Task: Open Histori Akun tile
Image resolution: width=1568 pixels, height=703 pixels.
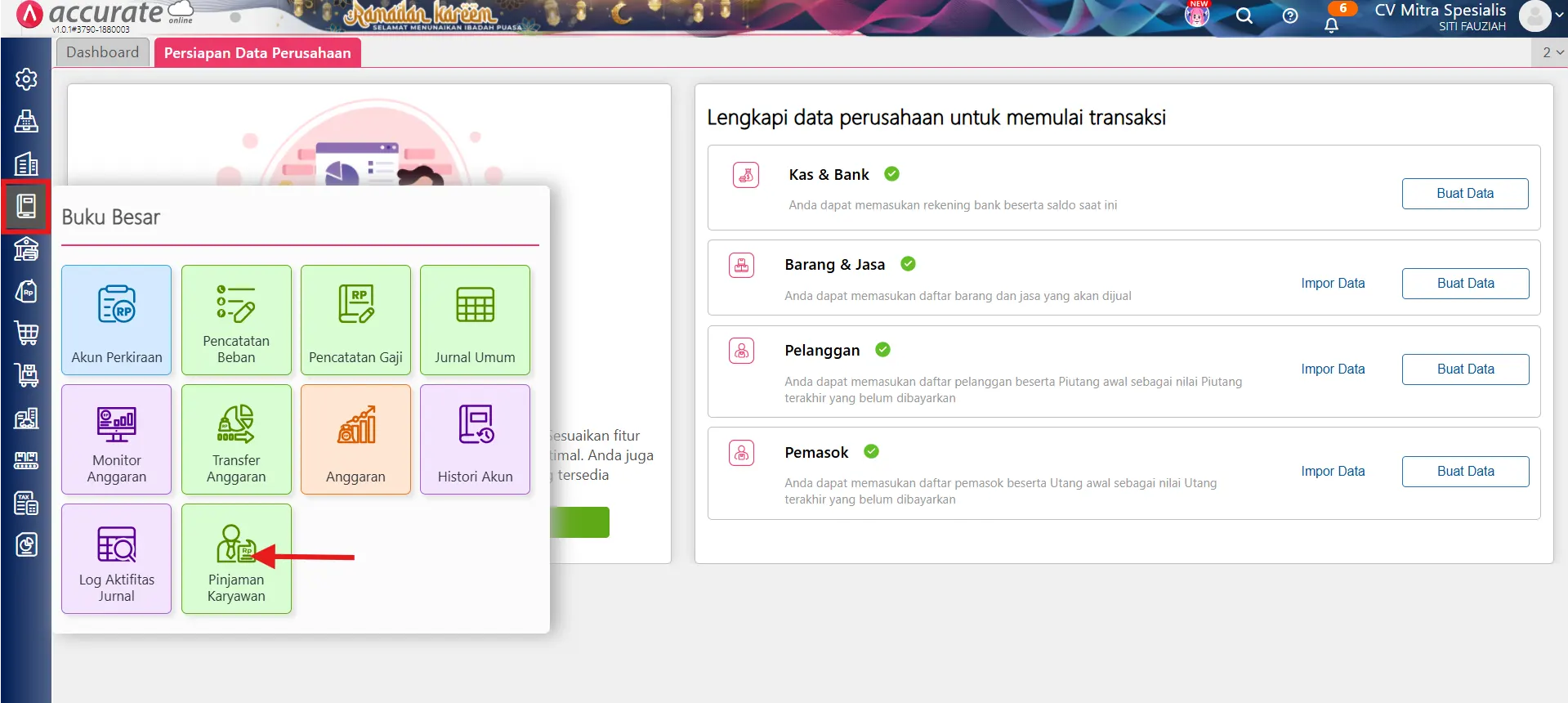Action: point(475,439)
